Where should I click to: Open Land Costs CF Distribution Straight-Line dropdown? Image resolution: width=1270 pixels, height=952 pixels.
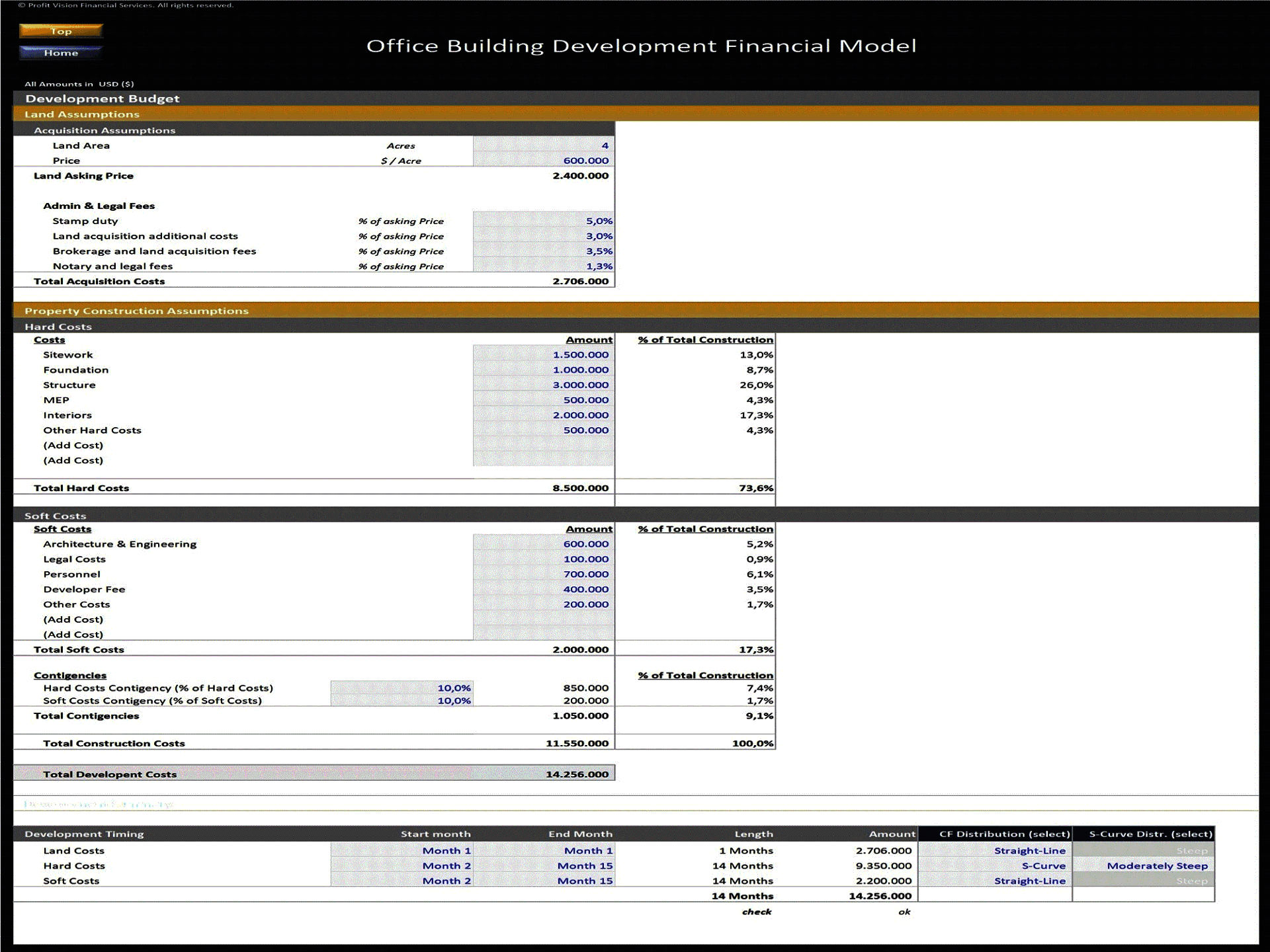(995, 851)
